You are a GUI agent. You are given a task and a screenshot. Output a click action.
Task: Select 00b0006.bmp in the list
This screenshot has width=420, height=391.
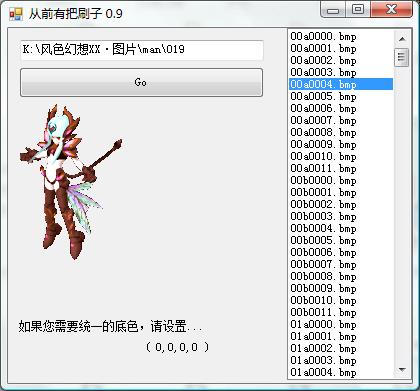341,252
